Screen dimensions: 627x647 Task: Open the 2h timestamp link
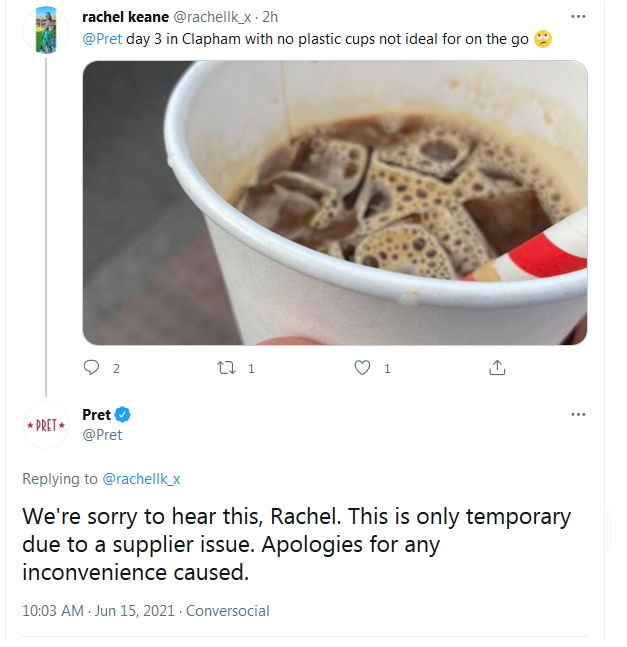coord(269,18)
